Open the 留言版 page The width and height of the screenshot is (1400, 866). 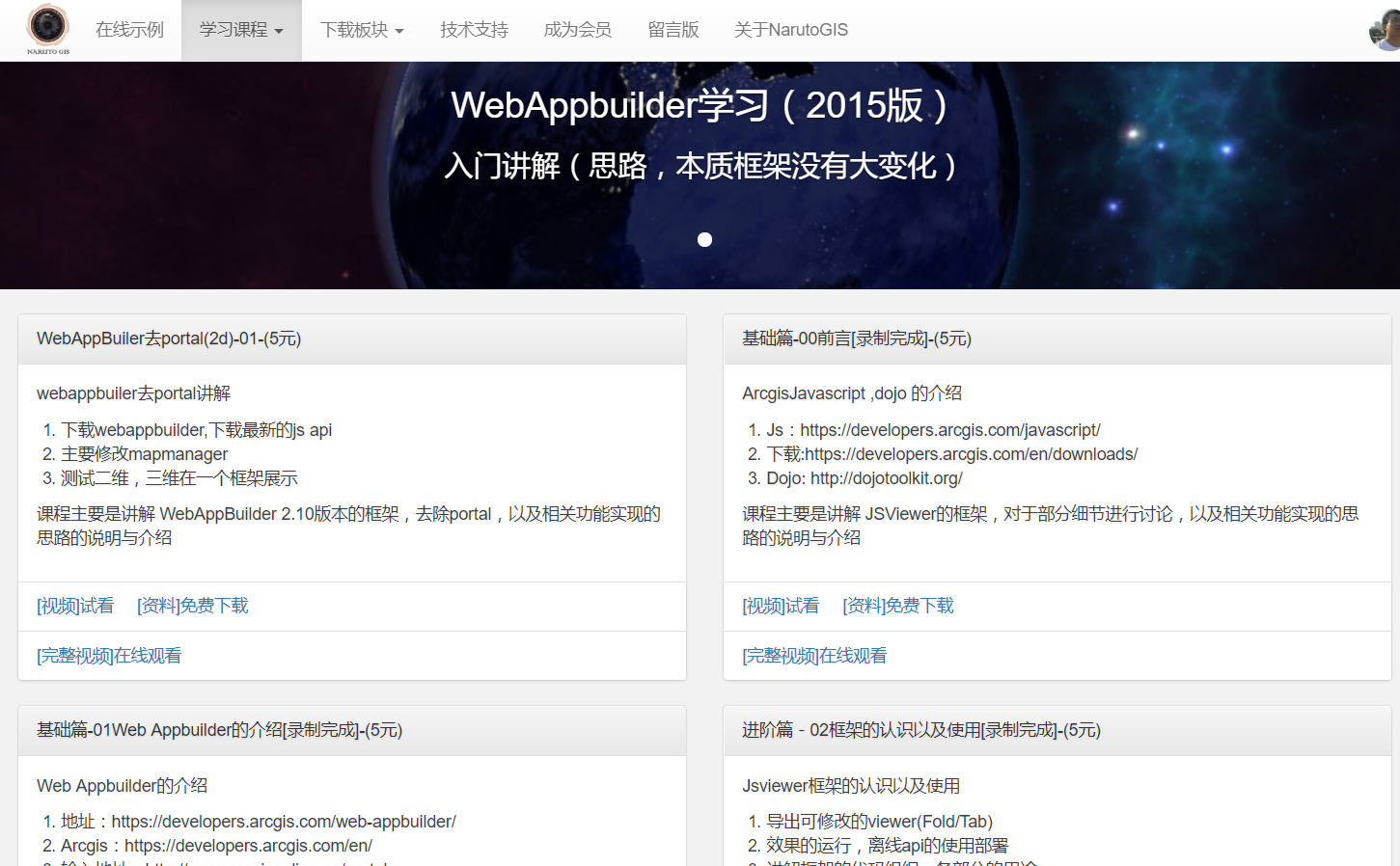(673, 30)
